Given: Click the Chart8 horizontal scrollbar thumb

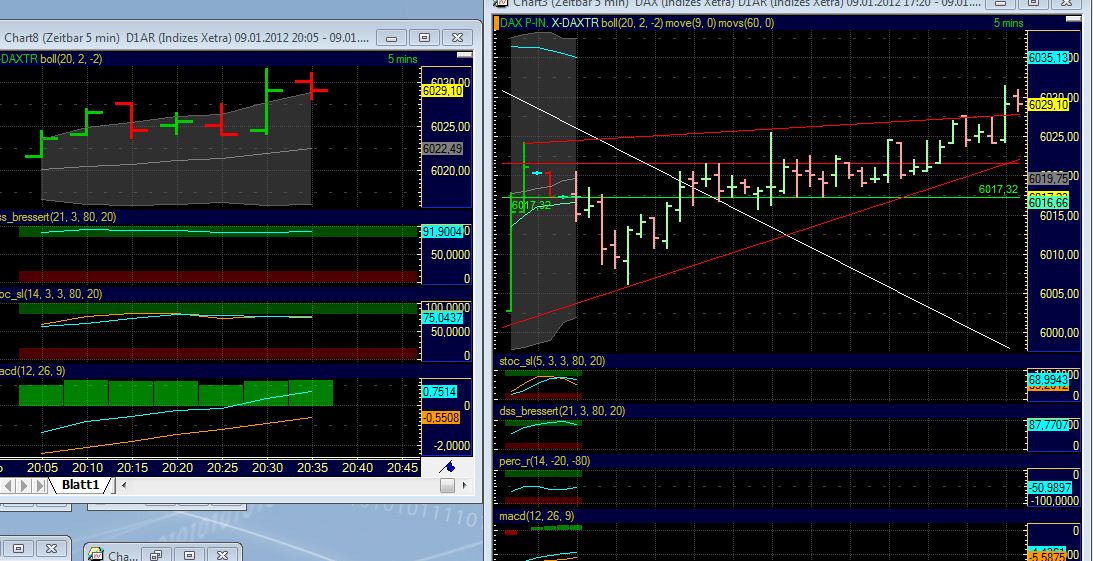Looking at the screenshot, I should pos(448,485).
